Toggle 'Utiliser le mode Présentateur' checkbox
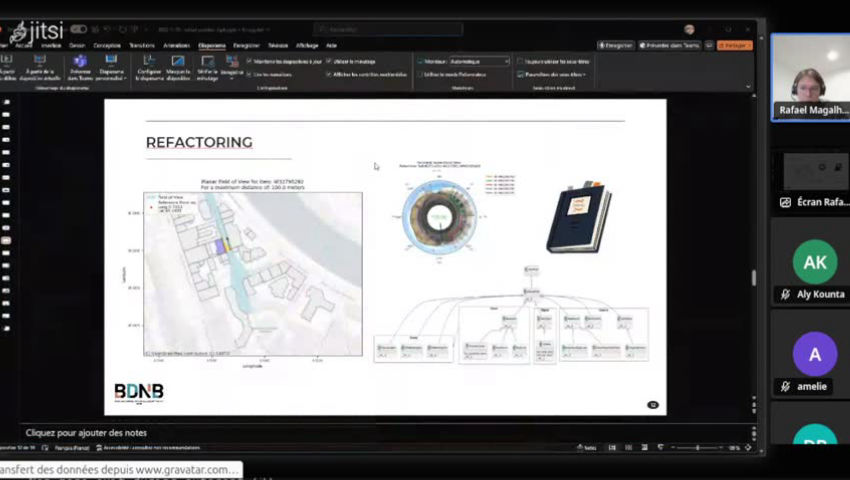 [x=420, y=74]
